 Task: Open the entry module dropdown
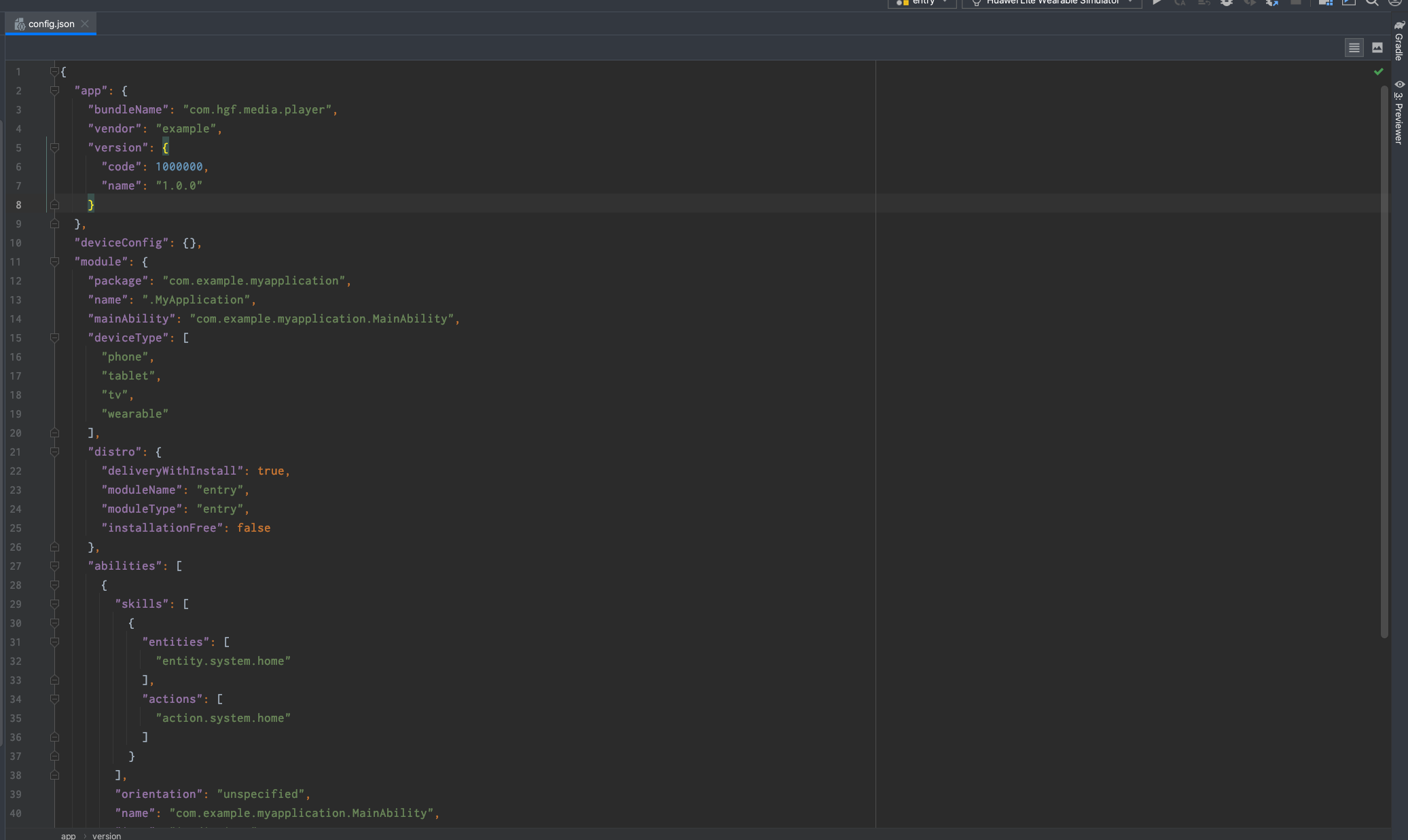point(922,3)
